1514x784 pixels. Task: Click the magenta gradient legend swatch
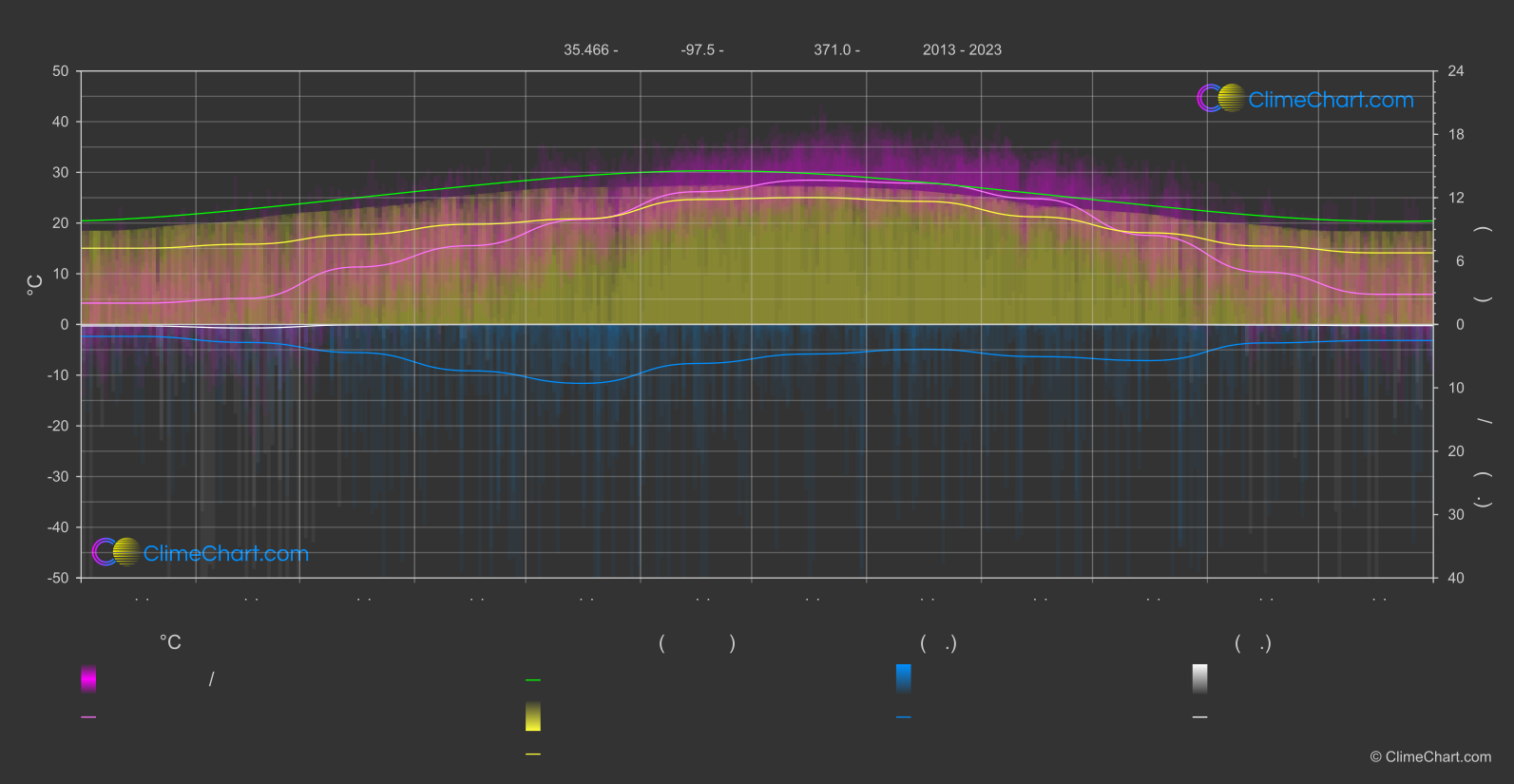pos(88,679)
